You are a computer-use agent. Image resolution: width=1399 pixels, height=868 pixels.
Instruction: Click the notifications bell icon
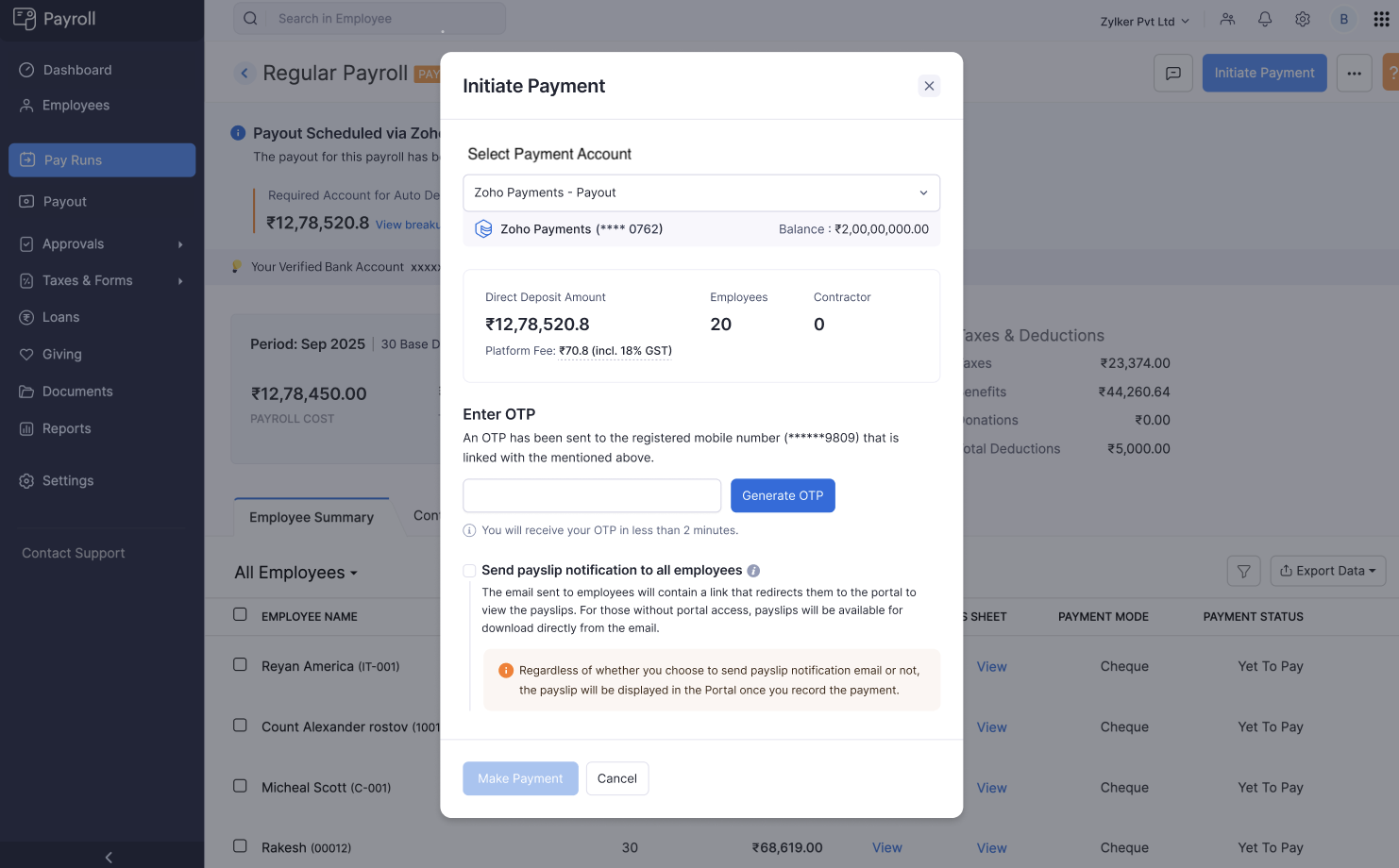click(x=1265, y=19)
